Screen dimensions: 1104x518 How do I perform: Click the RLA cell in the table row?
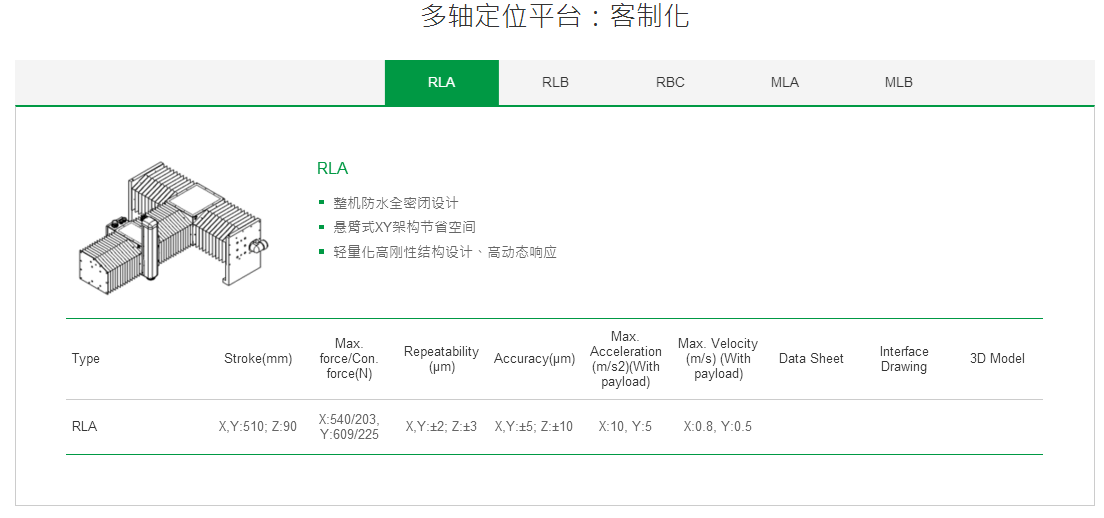pyautogui.click(x=85, y=426)
